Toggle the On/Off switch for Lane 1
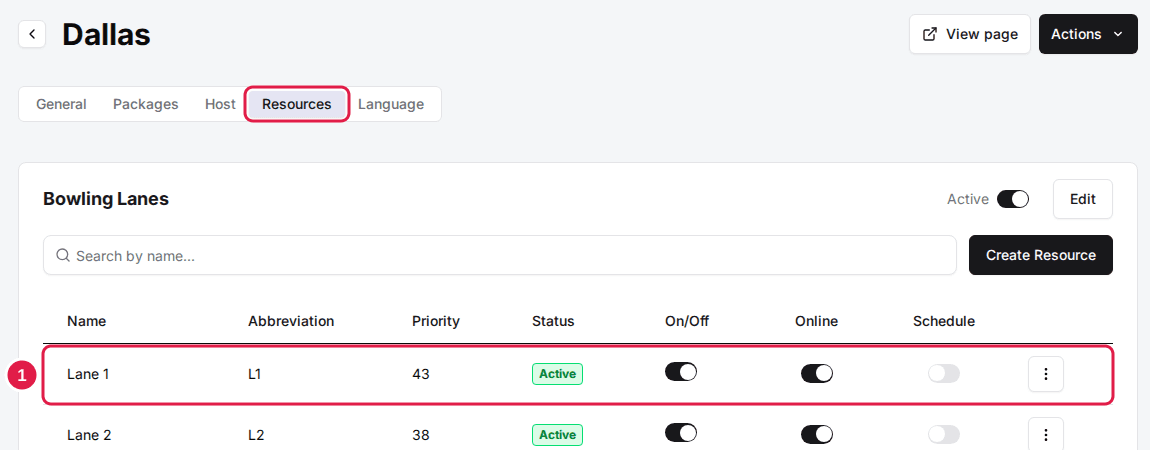 (681, 372)
